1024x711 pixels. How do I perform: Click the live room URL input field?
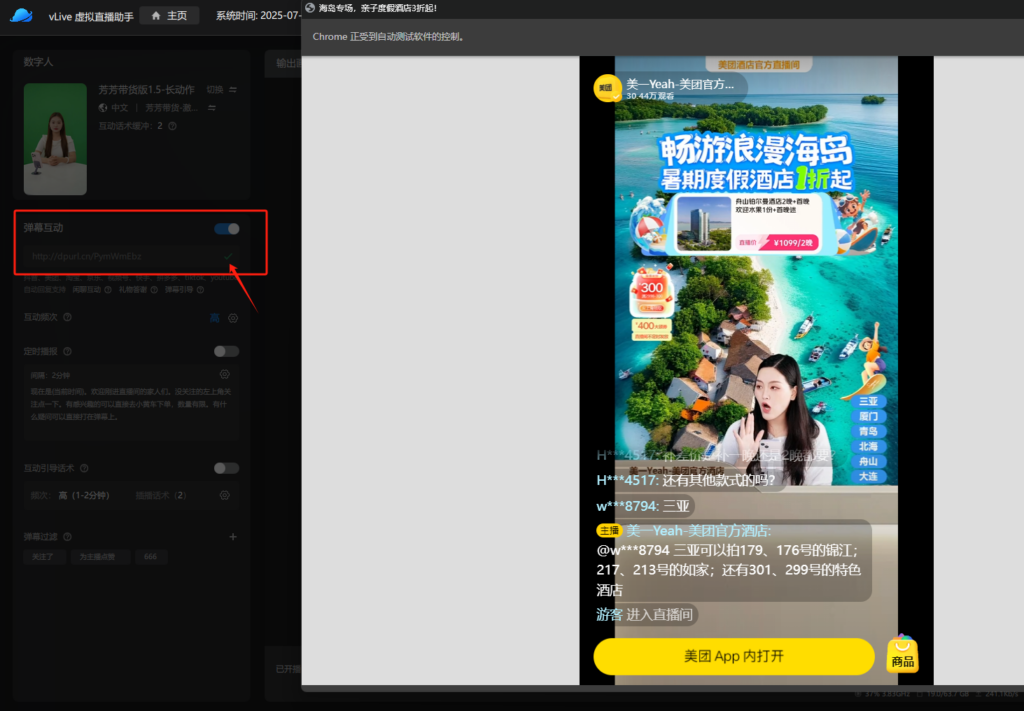coord(120,257)
